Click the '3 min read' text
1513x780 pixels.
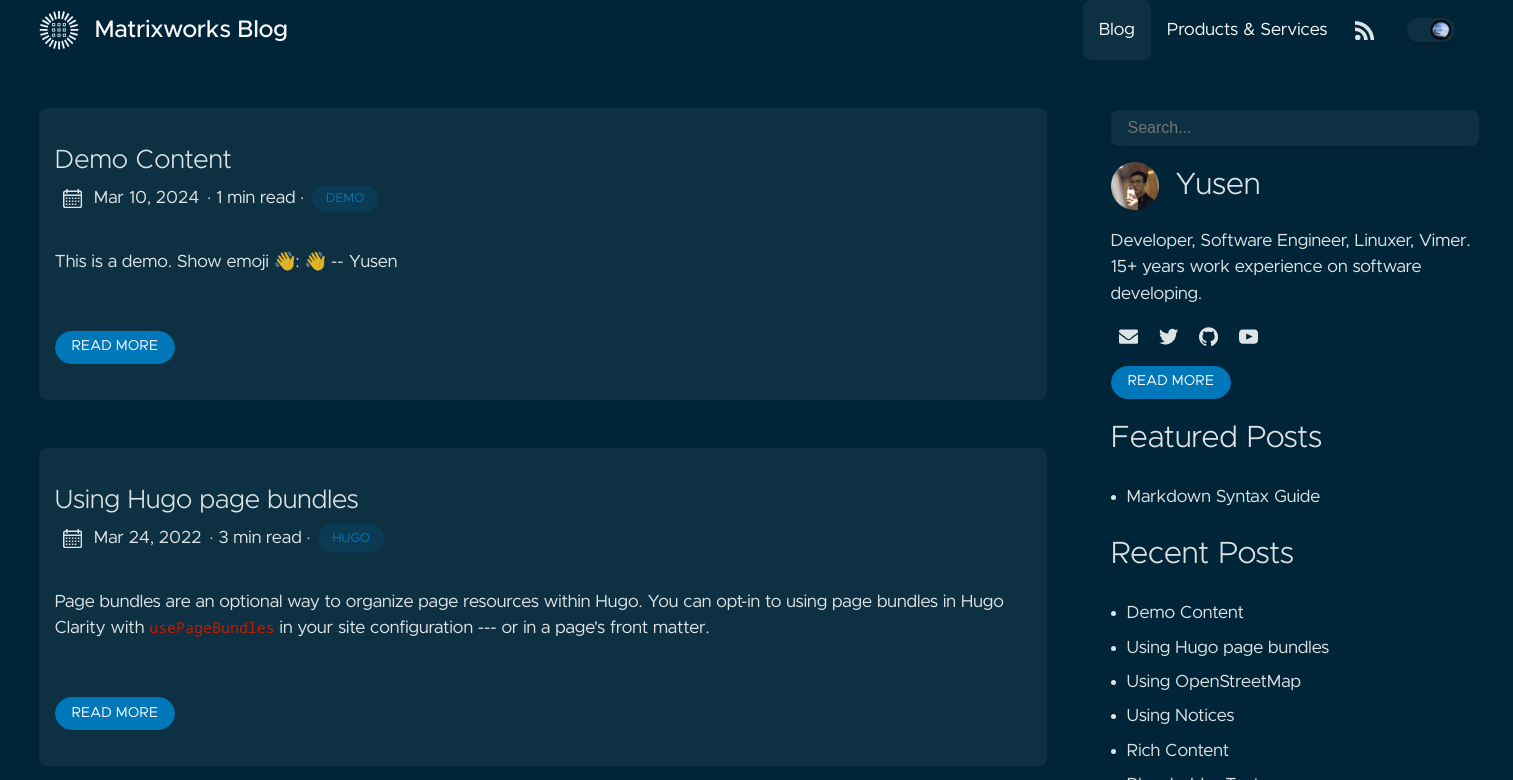point(260,538)
